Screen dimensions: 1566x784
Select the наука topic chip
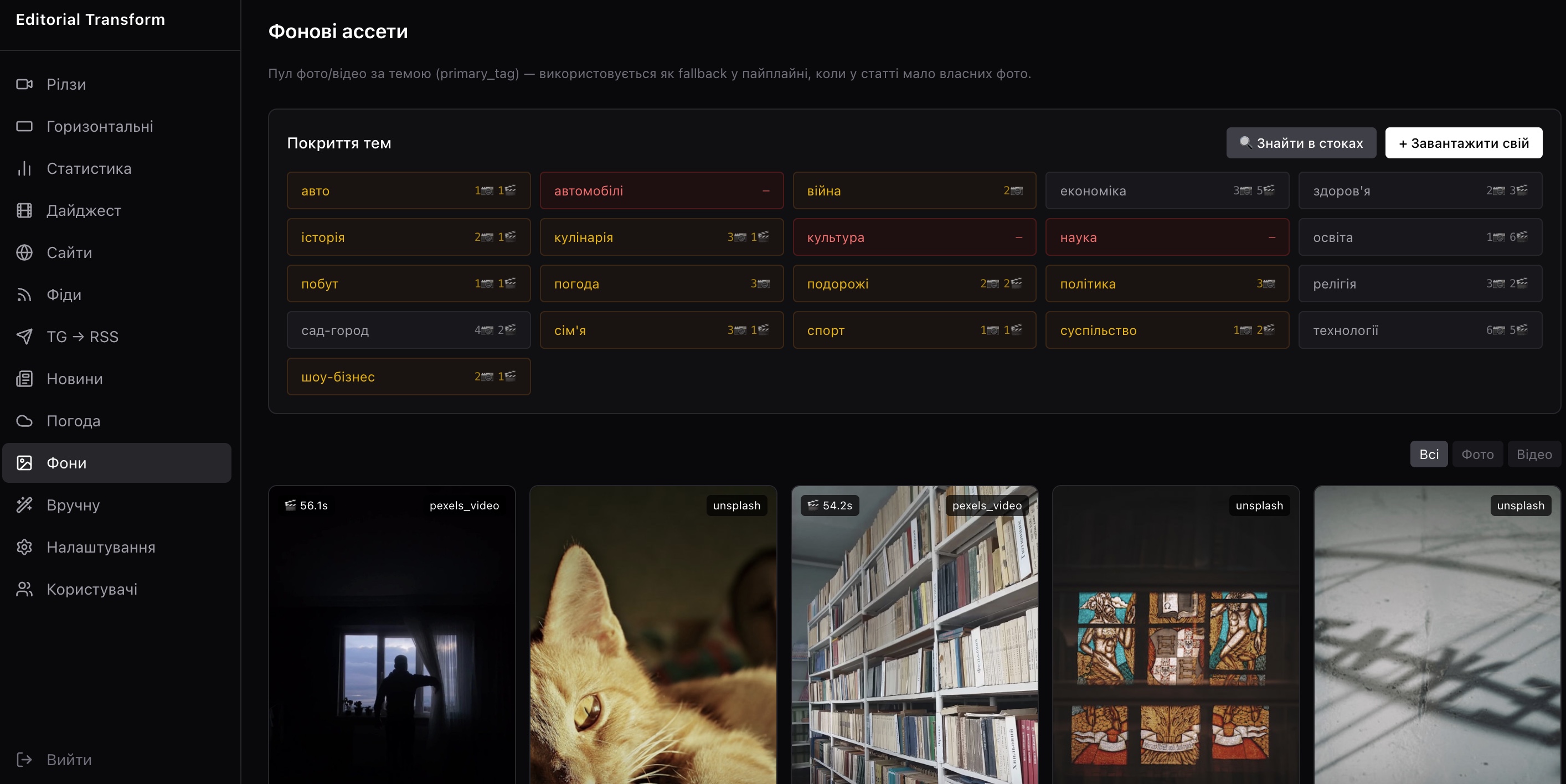tap(1167, 237)
